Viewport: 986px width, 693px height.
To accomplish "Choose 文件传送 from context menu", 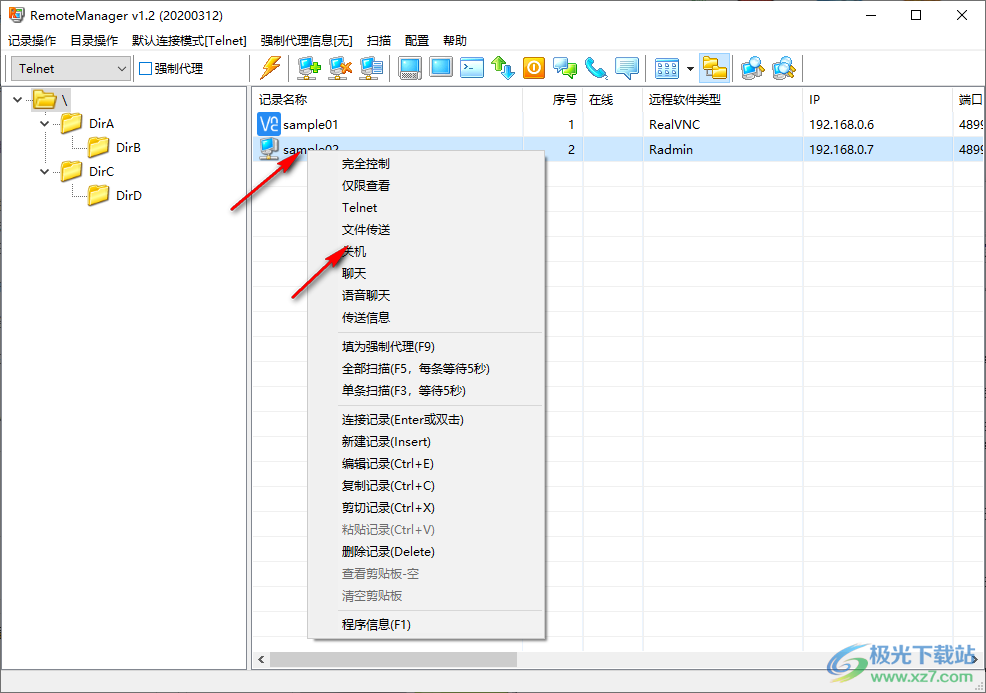I will [426, 230].
